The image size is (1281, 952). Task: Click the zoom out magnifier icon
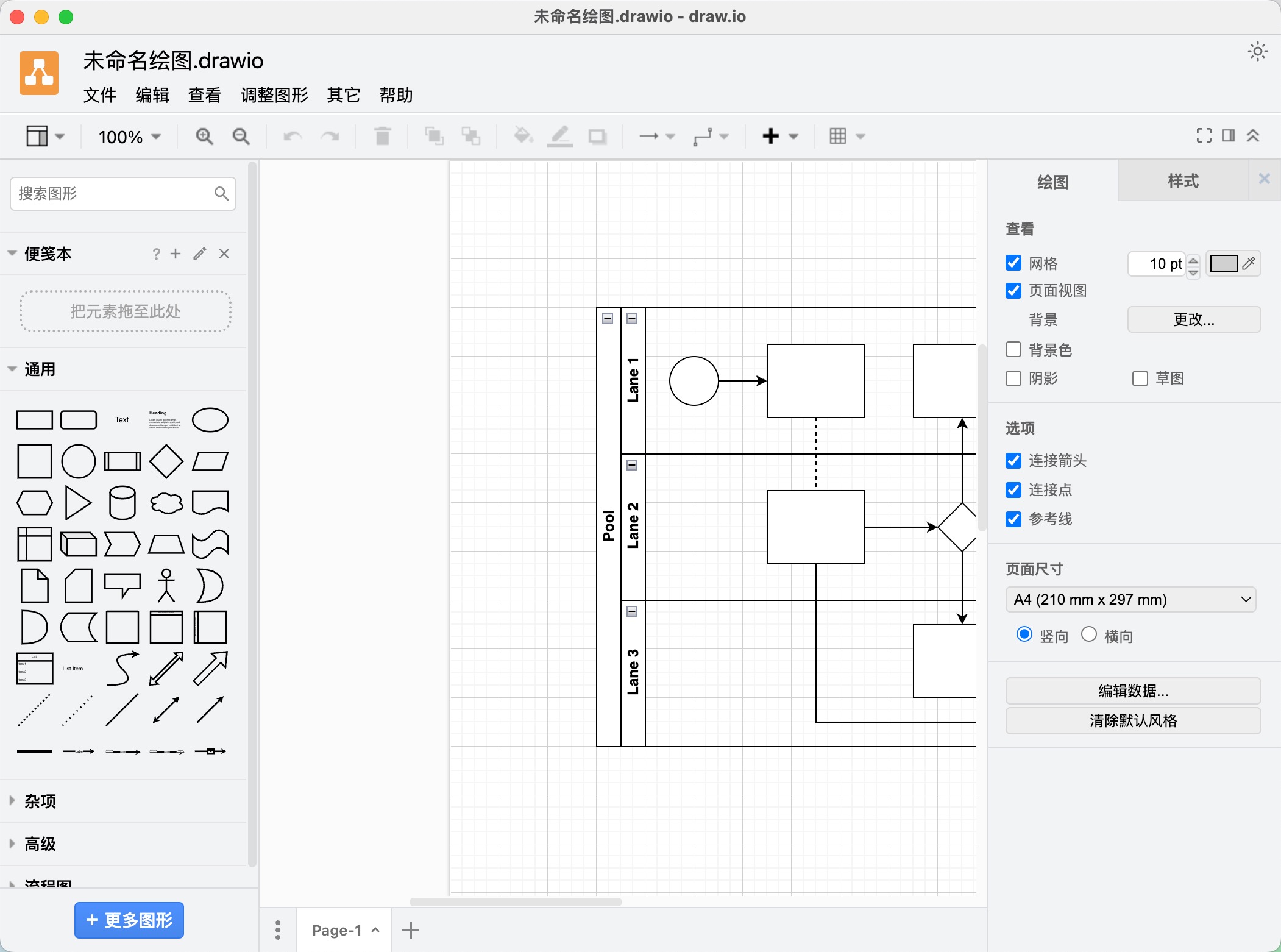(x=241, y=136)
